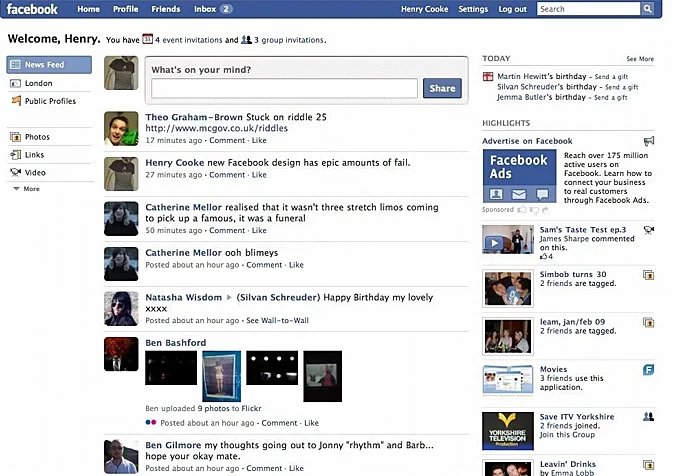Click the London network icon

tap(15, 83)
